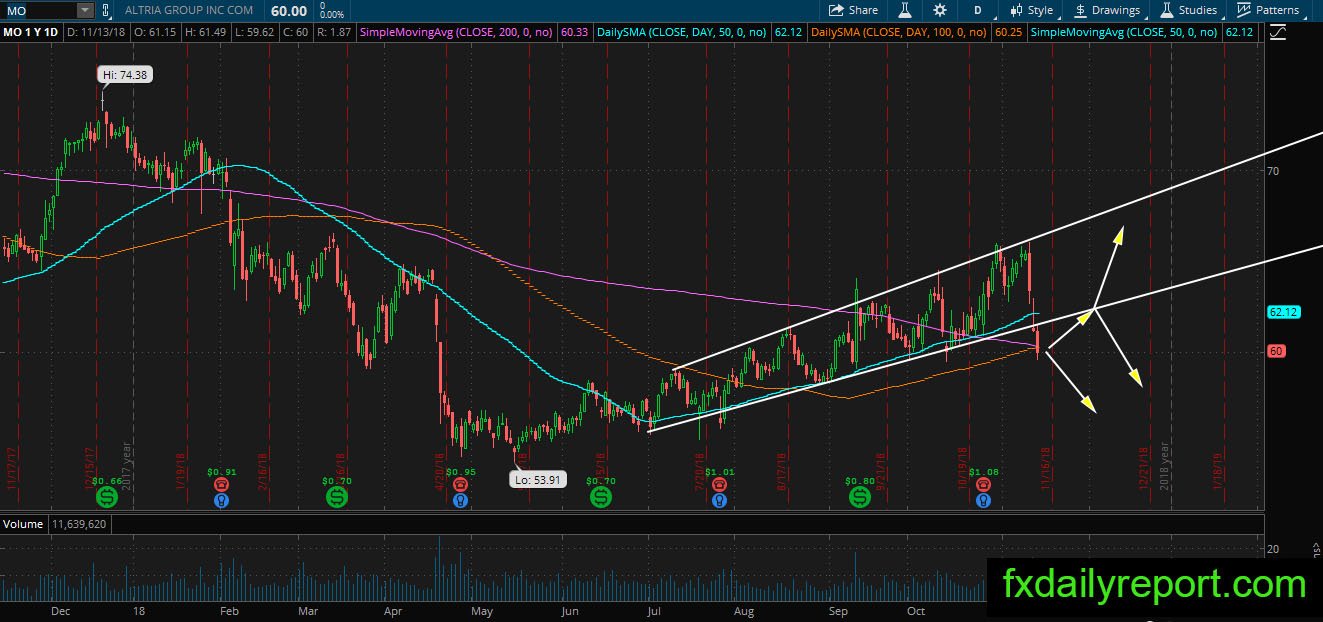Click the red 60 last-price axis tag
This screenshot has width=1323, height=622.
click(x=1276, y=351)
